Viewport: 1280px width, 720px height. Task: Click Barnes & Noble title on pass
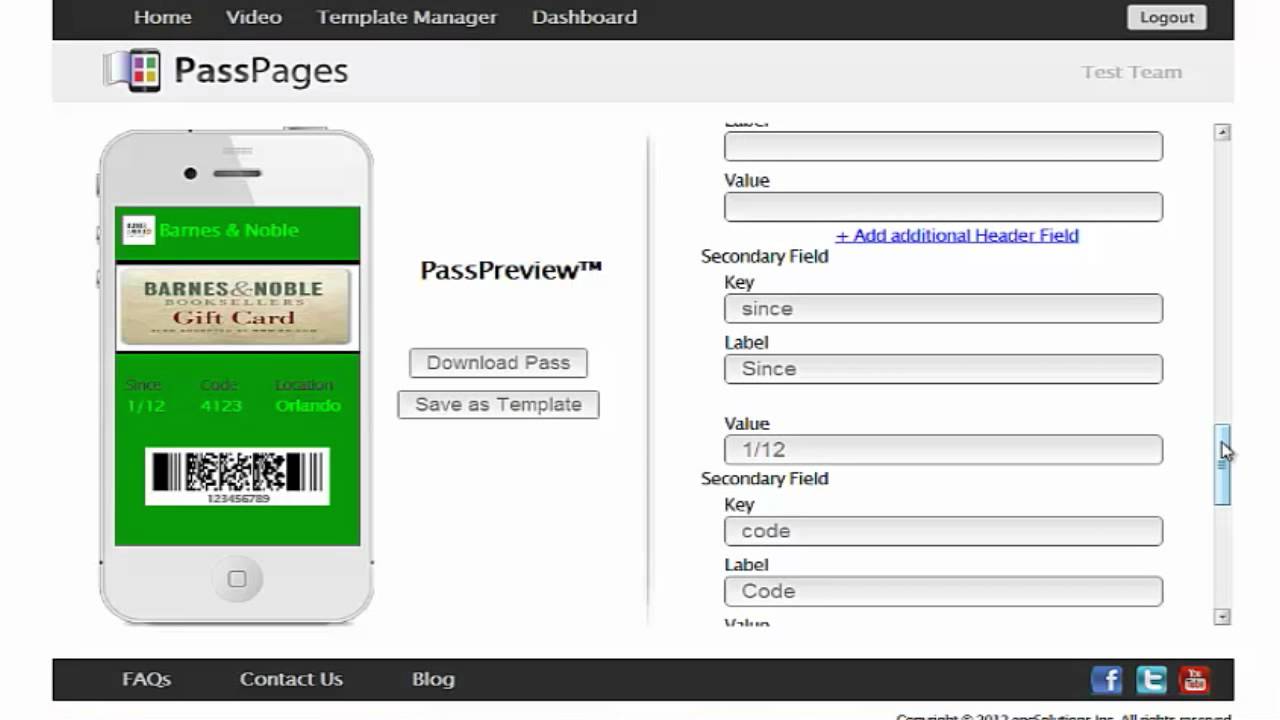[x=229, y=230]
